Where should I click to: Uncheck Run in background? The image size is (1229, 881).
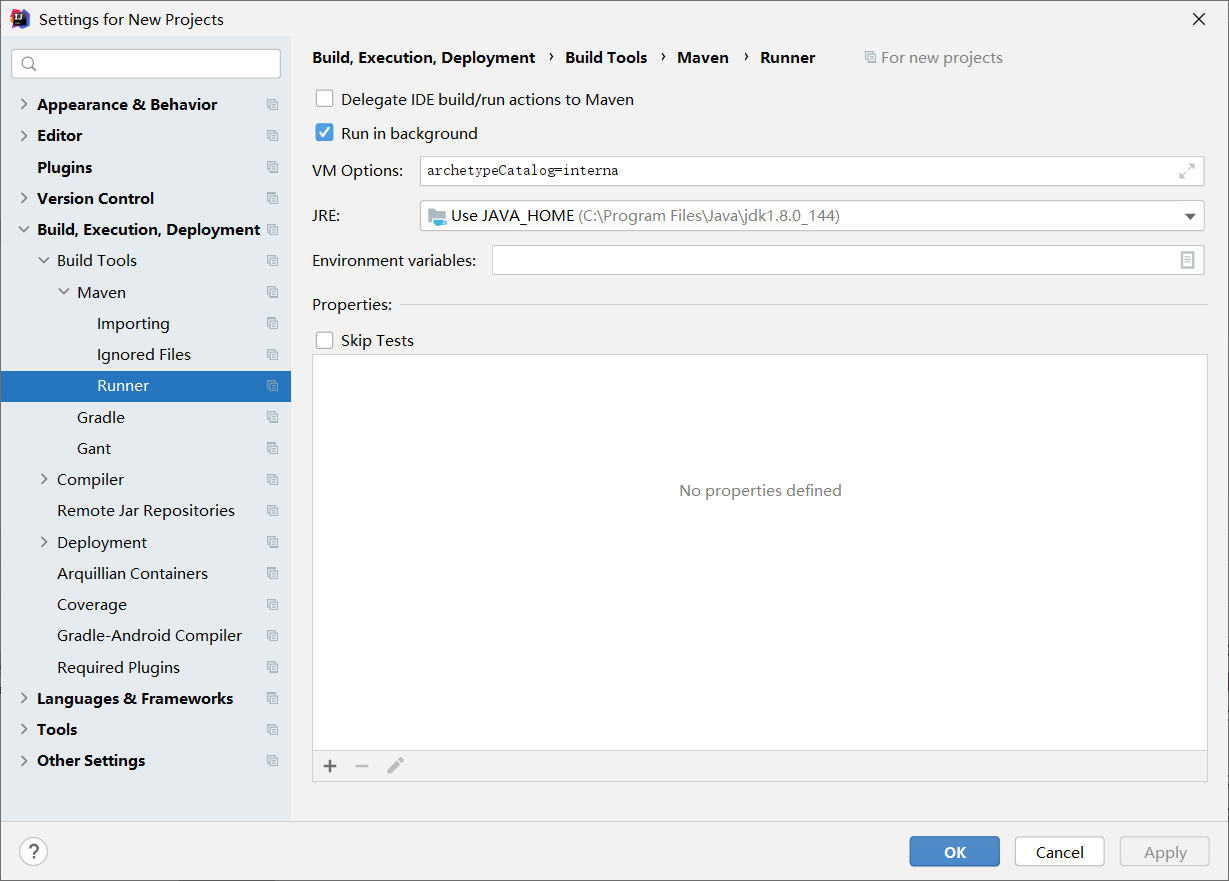point(324,133)
